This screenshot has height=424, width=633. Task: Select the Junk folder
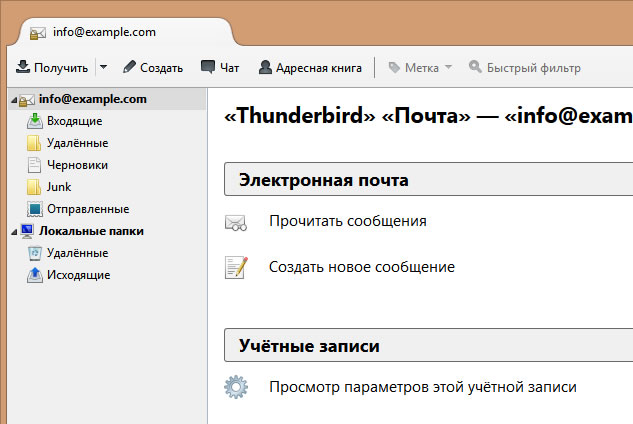pyautogui.click(x=59, y=187)
